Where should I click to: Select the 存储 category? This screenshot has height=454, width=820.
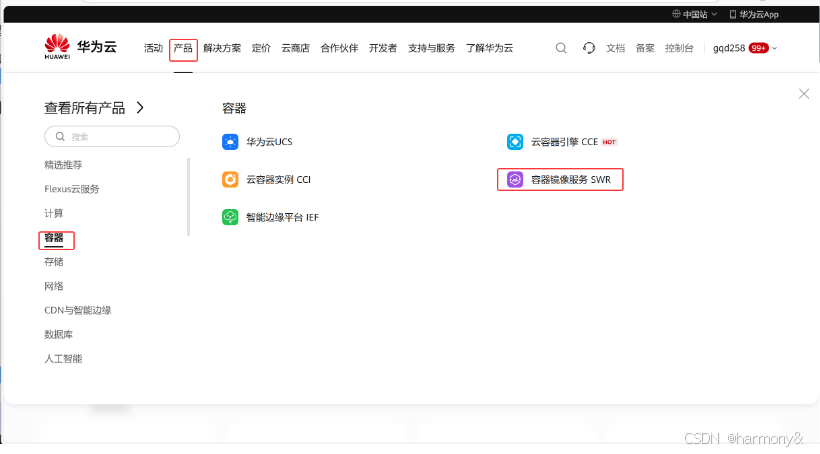click(53, 262)
